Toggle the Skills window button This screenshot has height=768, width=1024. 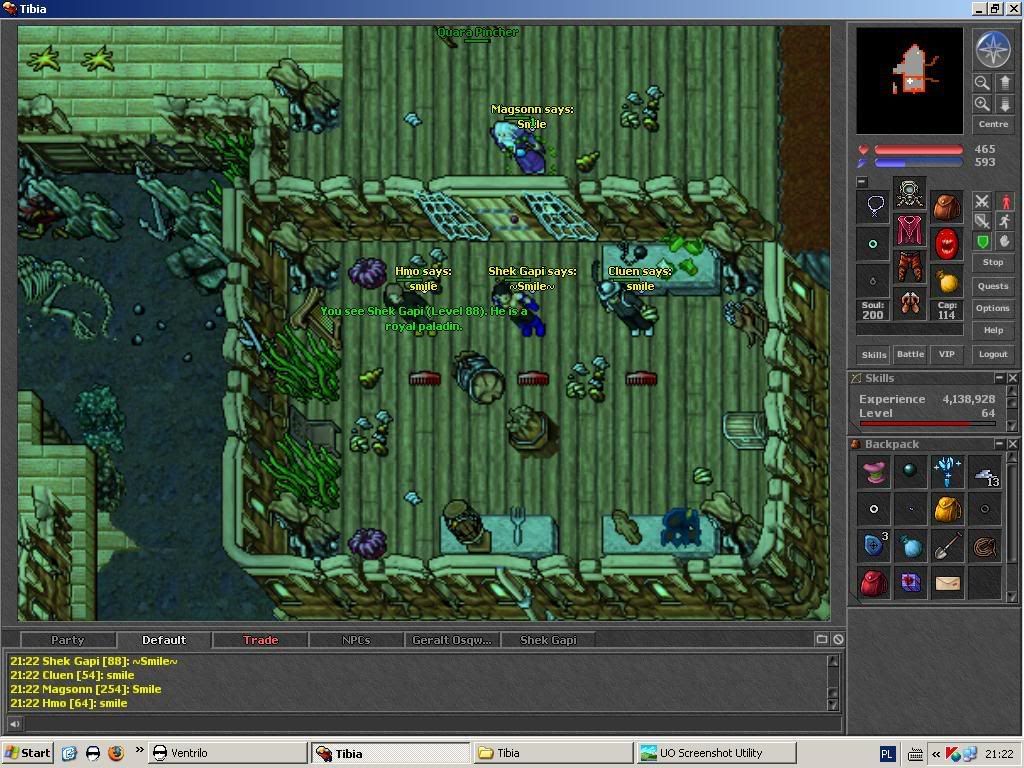tap(874, 354)
